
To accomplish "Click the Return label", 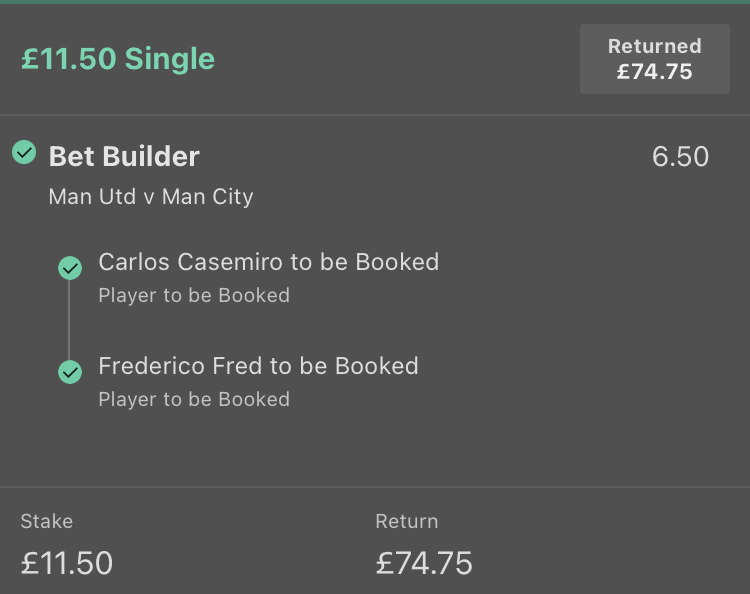I will point(407,521).
